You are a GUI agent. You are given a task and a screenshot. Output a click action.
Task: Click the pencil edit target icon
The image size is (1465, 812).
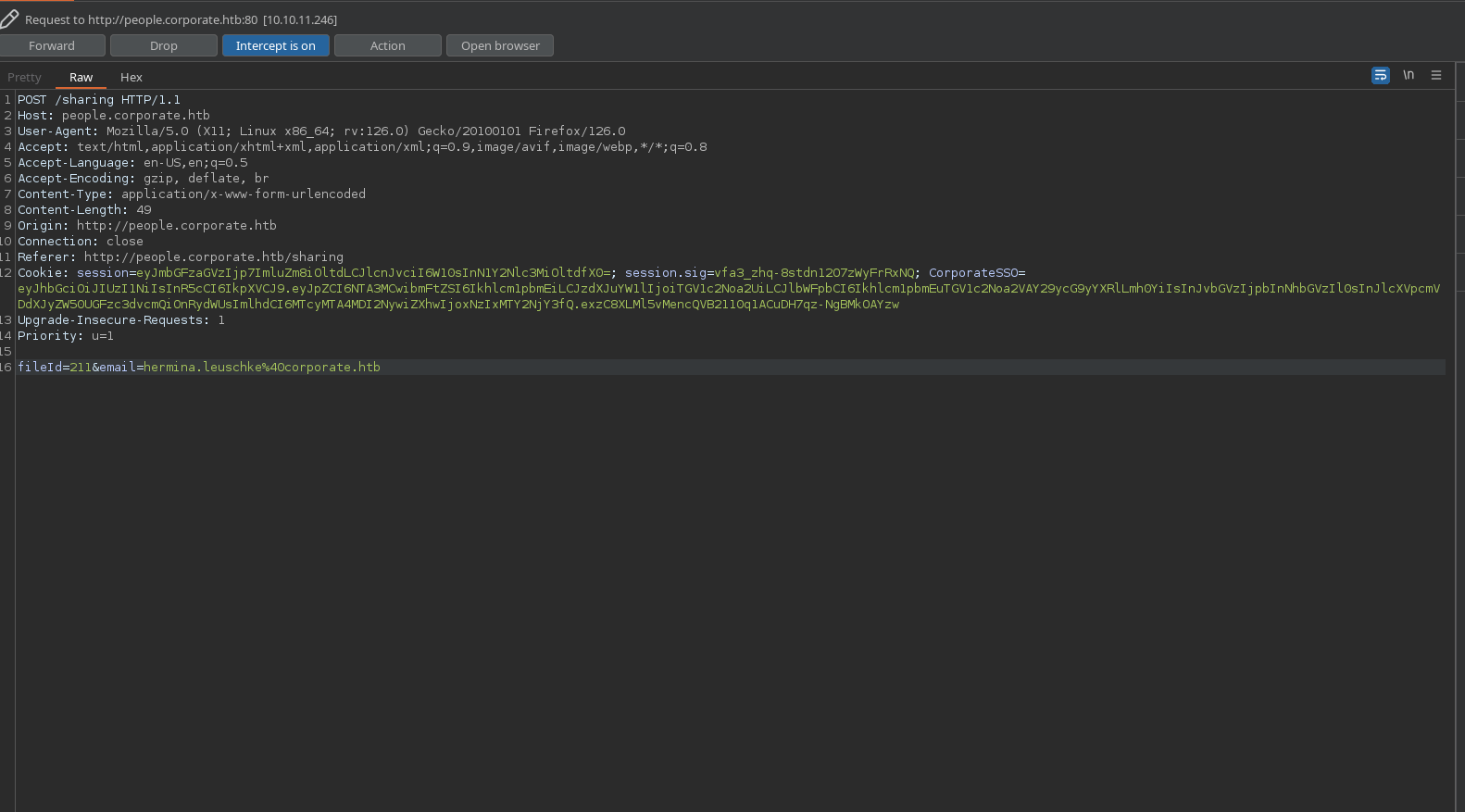point(9,19)
